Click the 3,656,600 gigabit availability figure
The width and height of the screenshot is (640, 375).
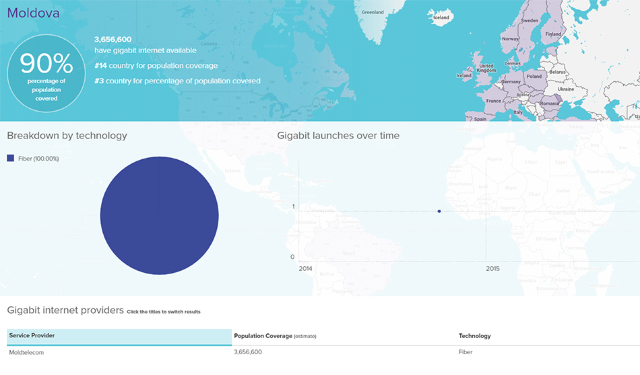113,40
